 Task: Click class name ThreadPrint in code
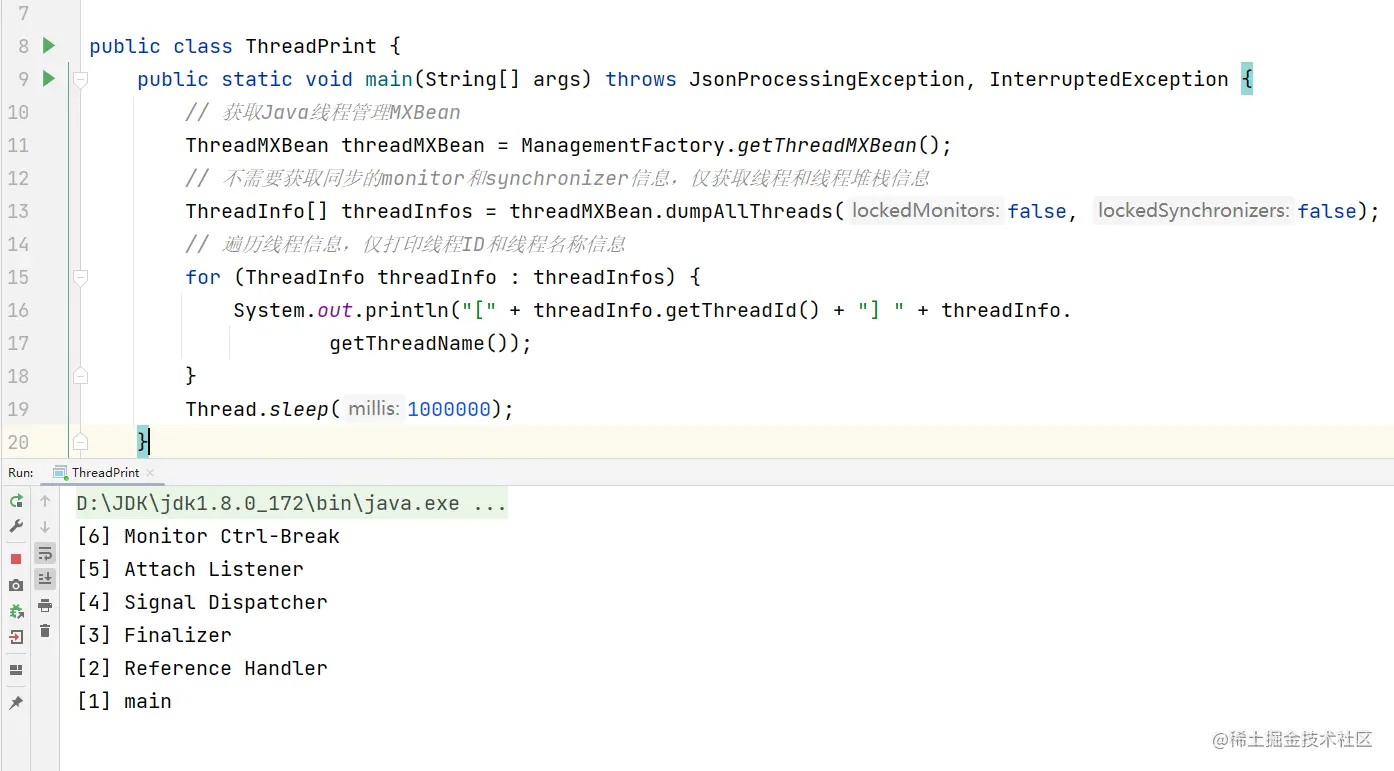point(311,46)
